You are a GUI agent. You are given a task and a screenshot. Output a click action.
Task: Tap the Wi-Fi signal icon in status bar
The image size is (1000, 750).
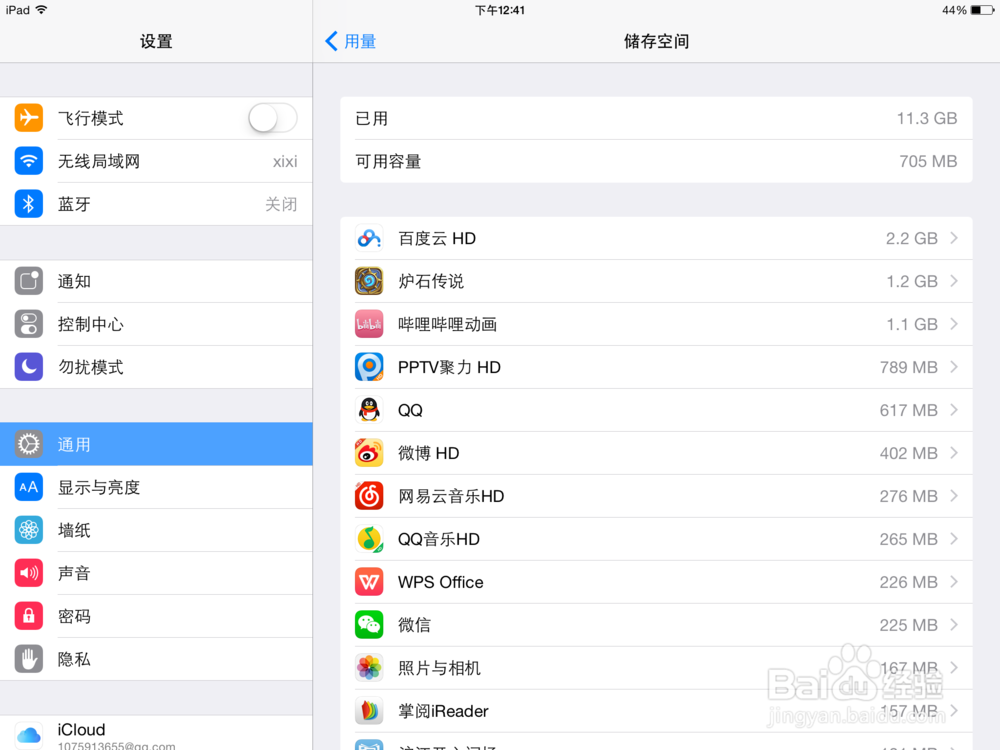point(41,10)
